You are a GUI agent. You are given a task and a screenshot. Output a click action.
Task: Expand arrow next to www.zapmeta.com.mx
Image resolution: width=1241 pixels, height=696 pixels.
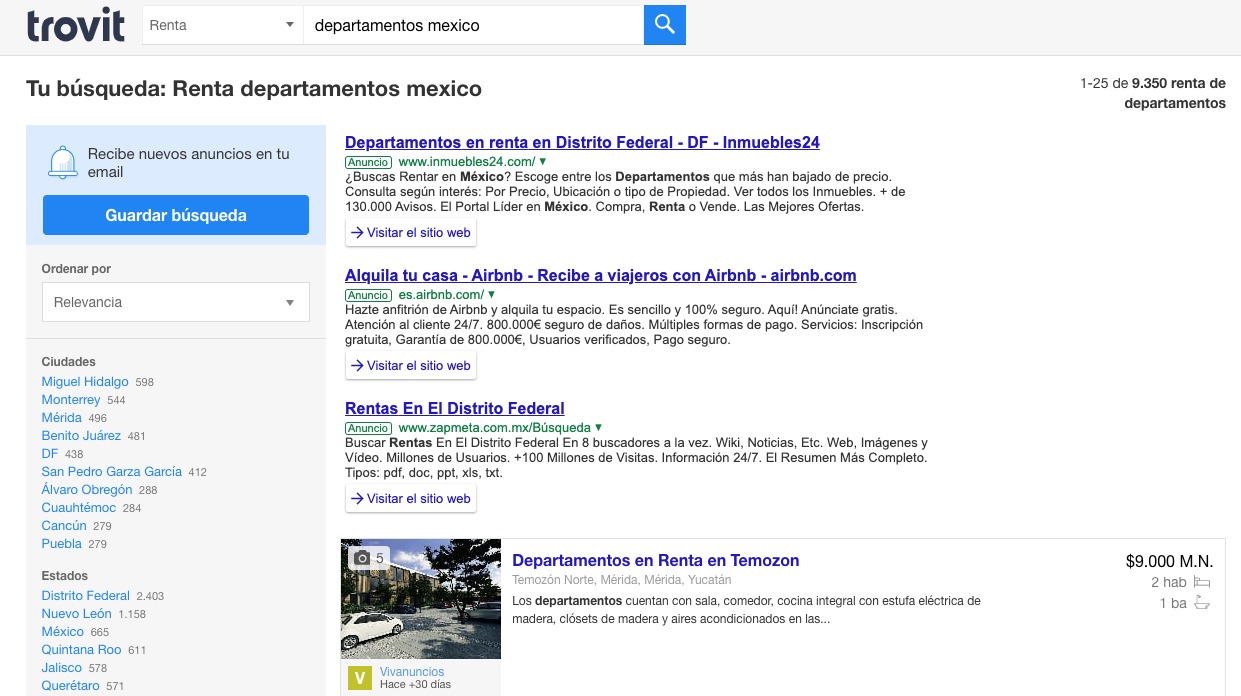pos(599,427)
